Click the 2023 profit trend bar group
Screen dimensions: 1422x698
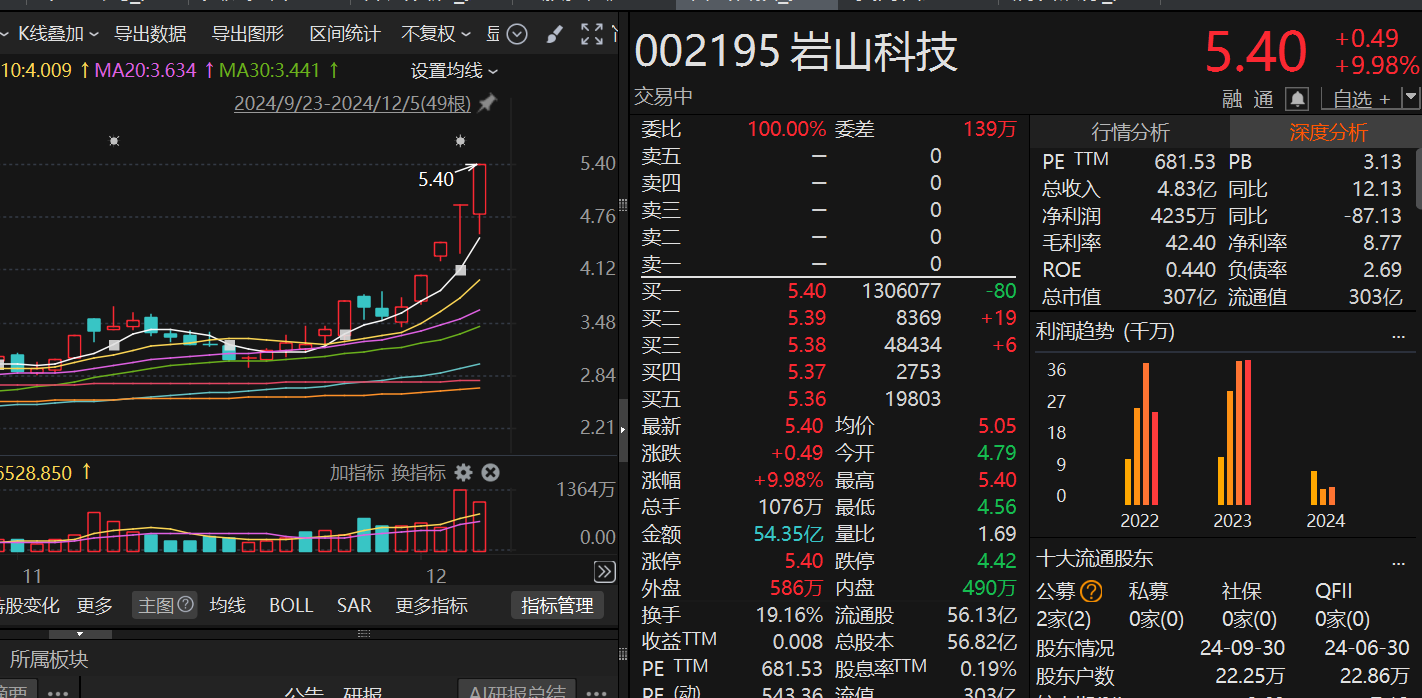(1234, 433)
